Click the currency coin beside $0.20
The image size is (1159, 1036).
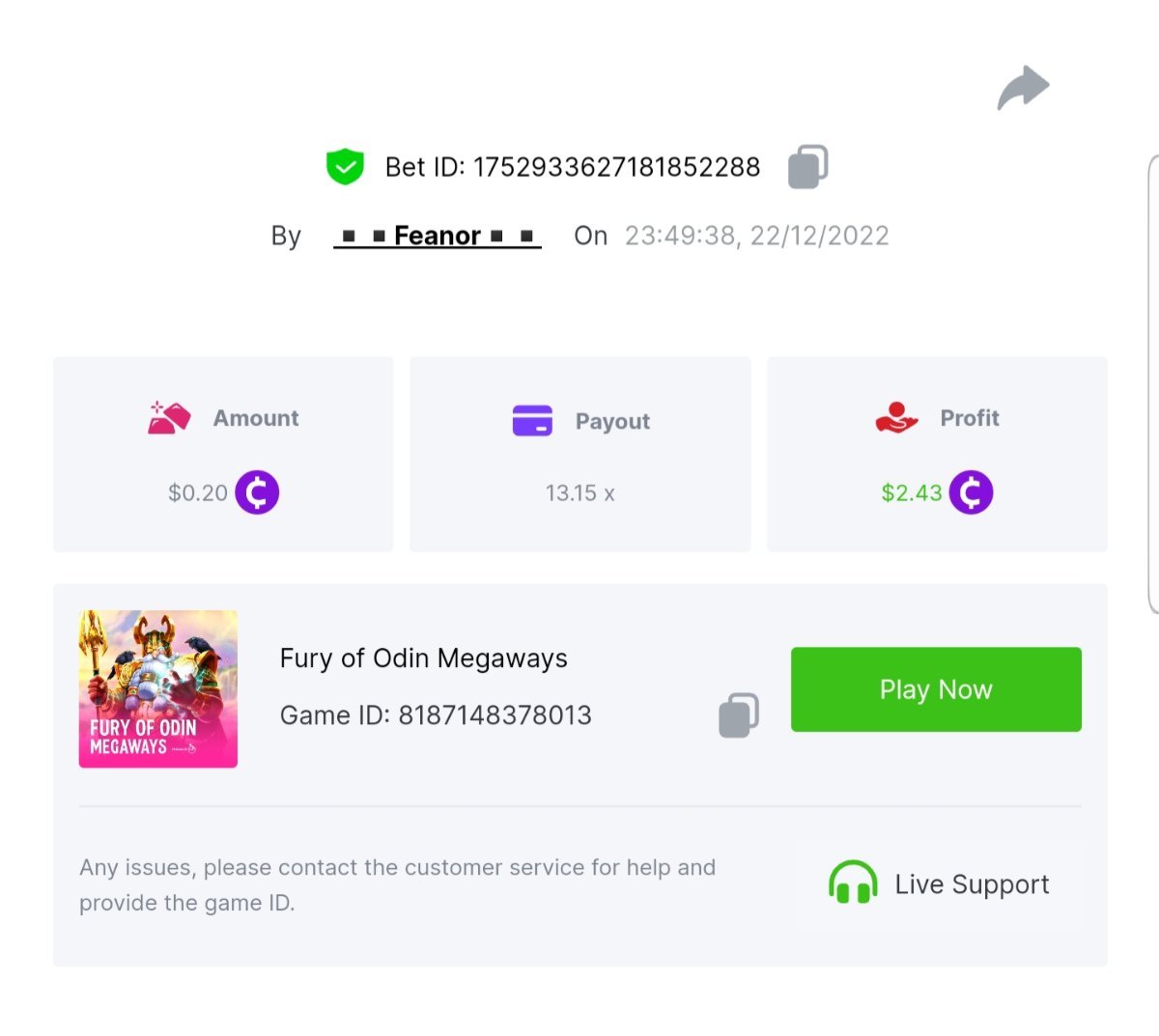pos(257,492)
